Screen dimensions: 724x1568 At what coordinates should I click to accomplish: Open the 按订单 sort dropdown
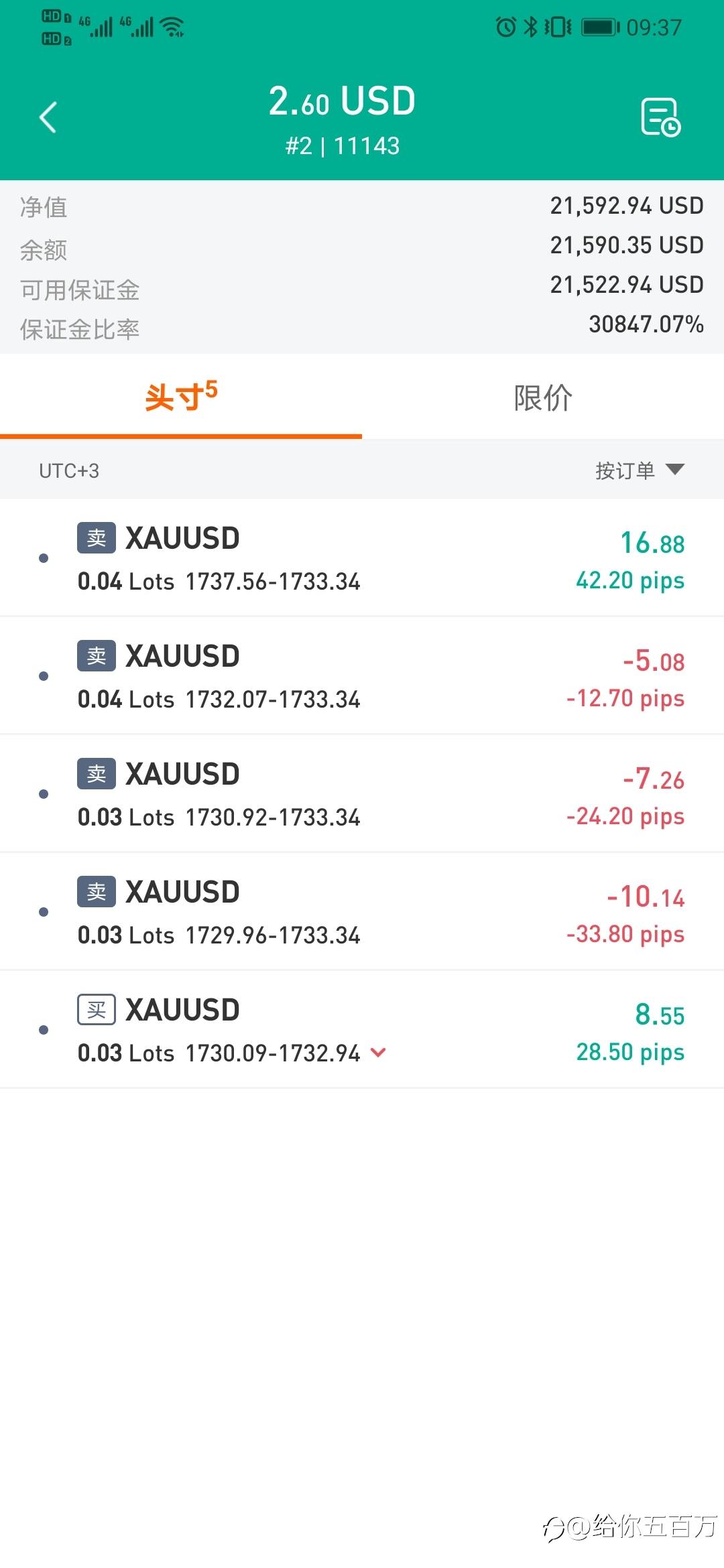[x=625, y=470]
